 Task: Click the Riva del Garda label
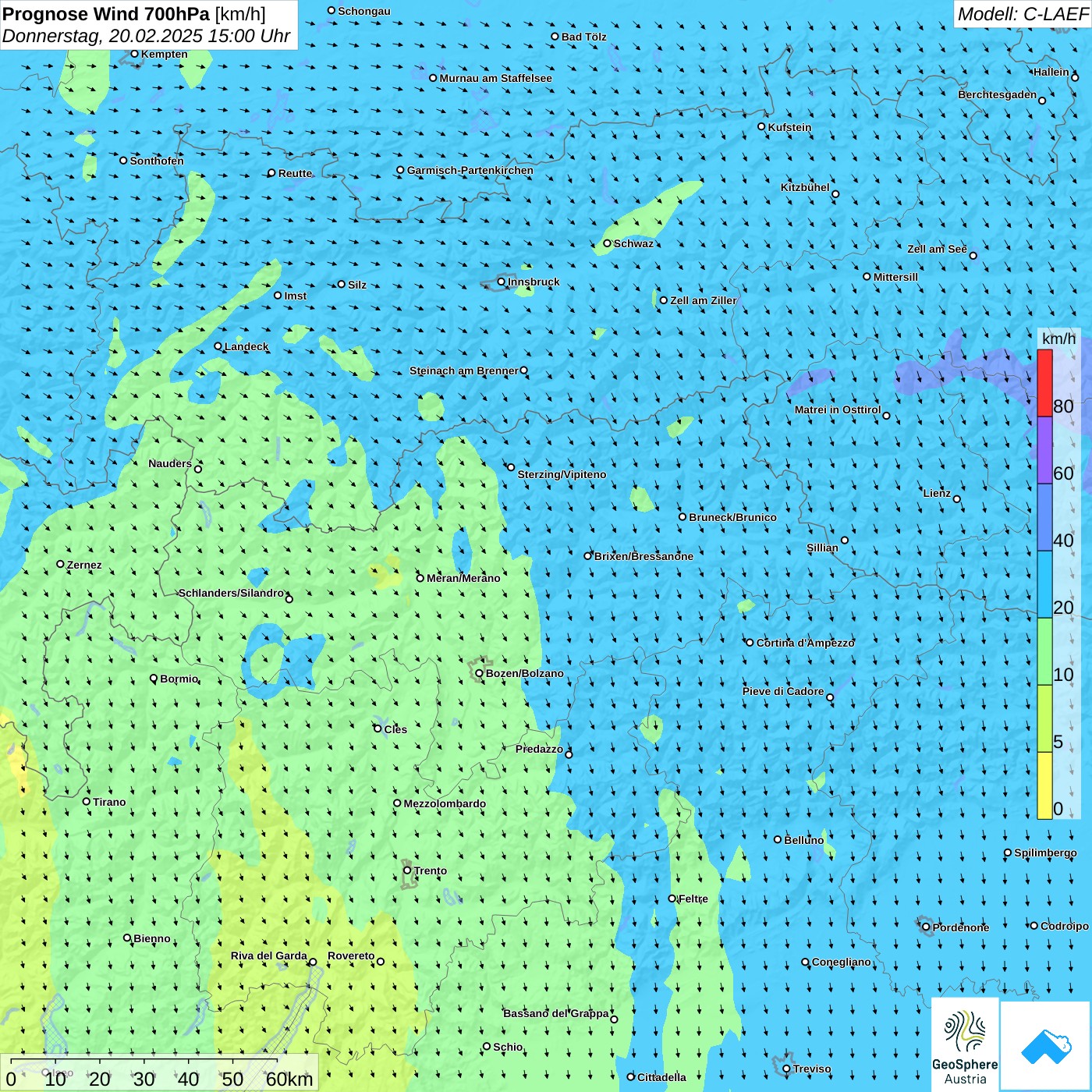coord(269,955)
